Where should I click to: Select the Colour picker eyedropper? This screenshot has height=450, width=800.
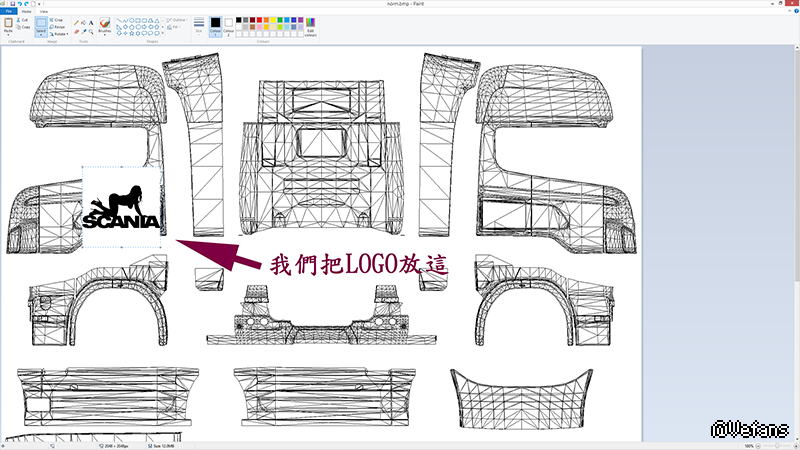[x=84, y=31]
